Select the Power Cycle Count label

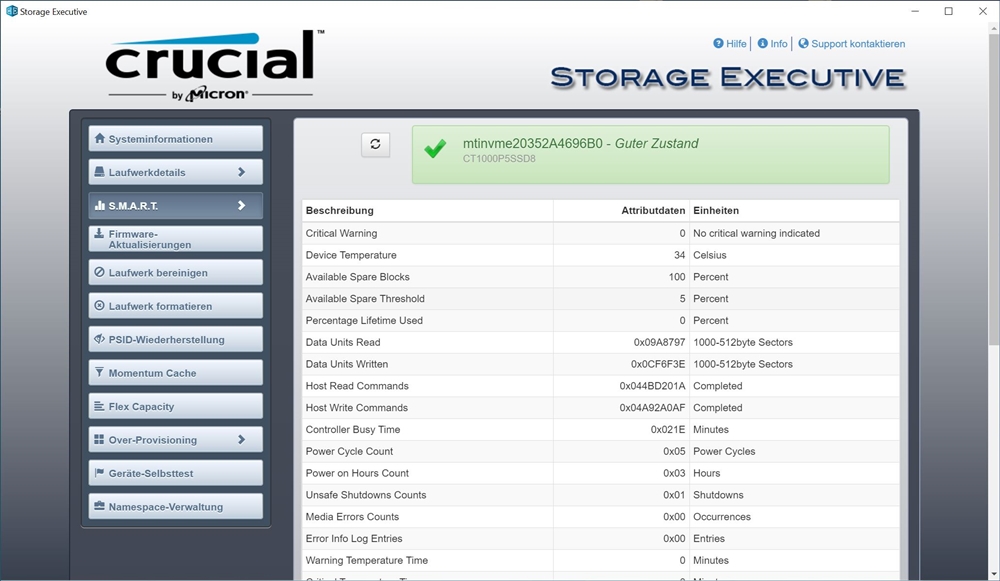pos(349,451)
